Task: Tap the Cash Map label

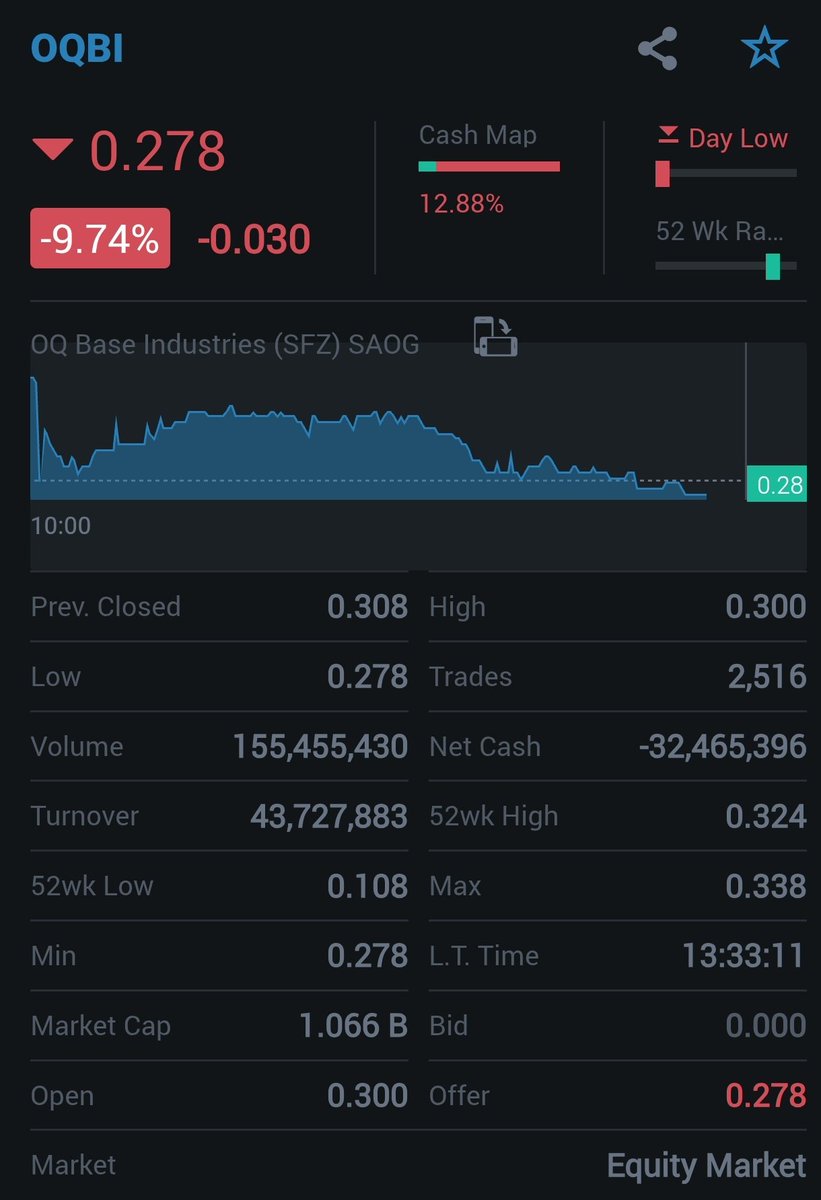Action: (x=478, y=135)
